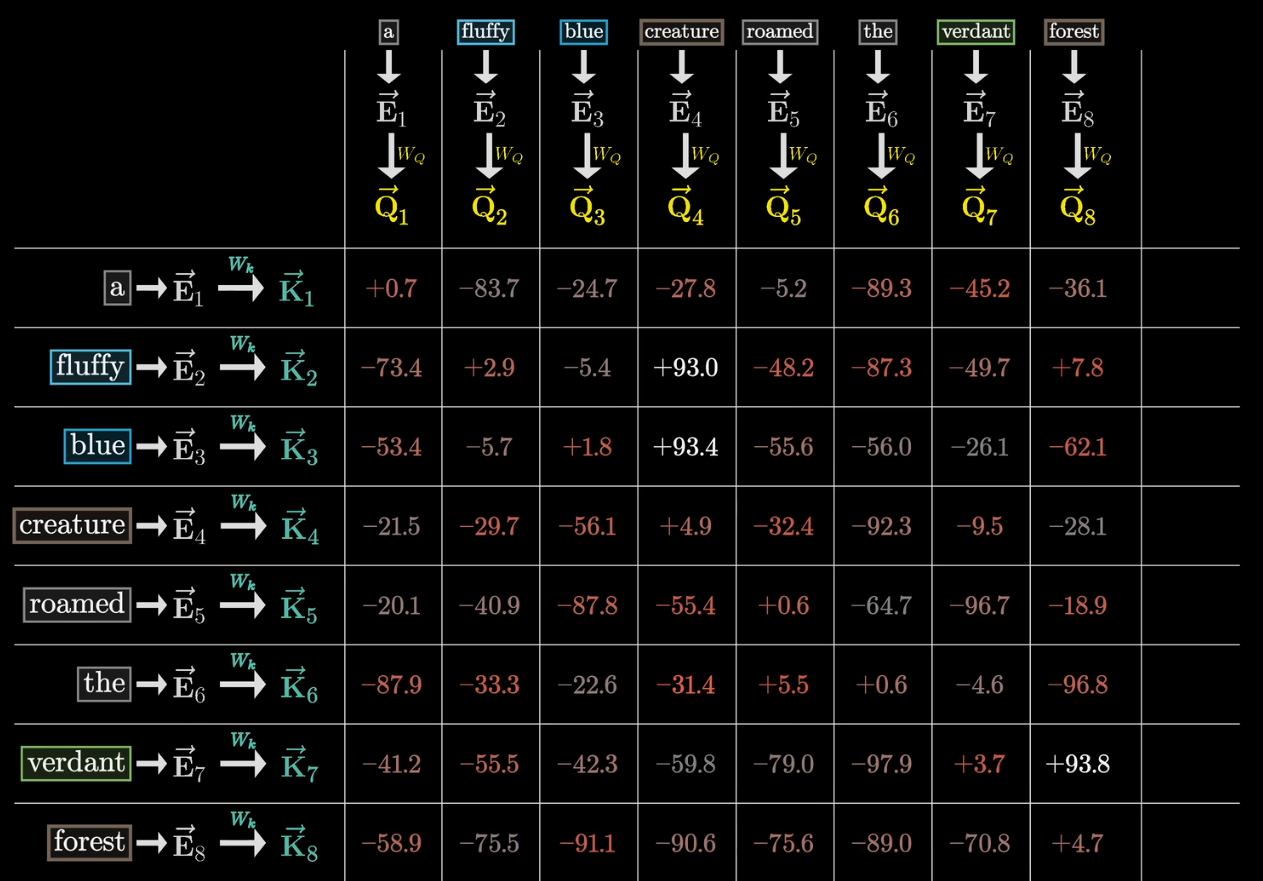The image size is (1263, 881).
Task: Select the "forest" token box in the top row
Action: (1074, 32)
